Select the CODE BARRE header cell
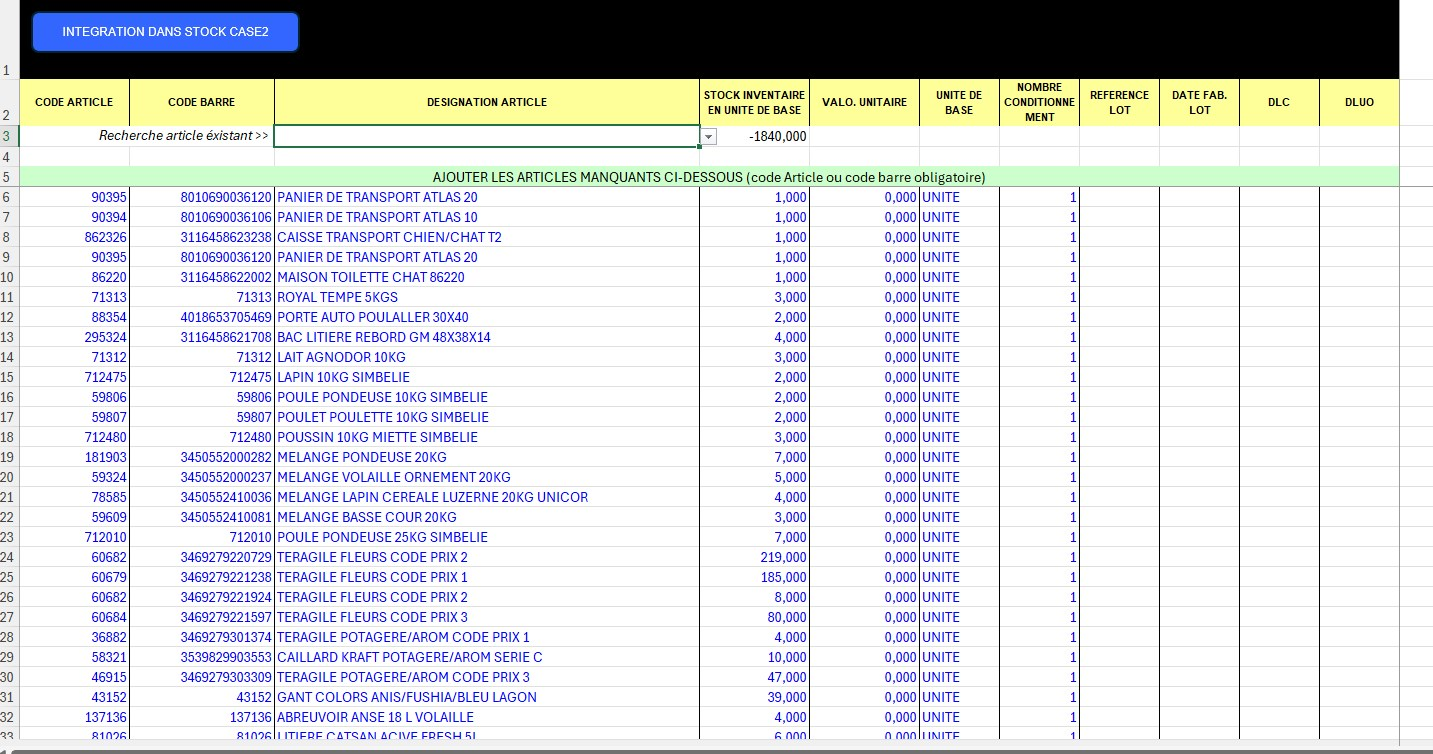1433x754 pixels. (201, 102)
